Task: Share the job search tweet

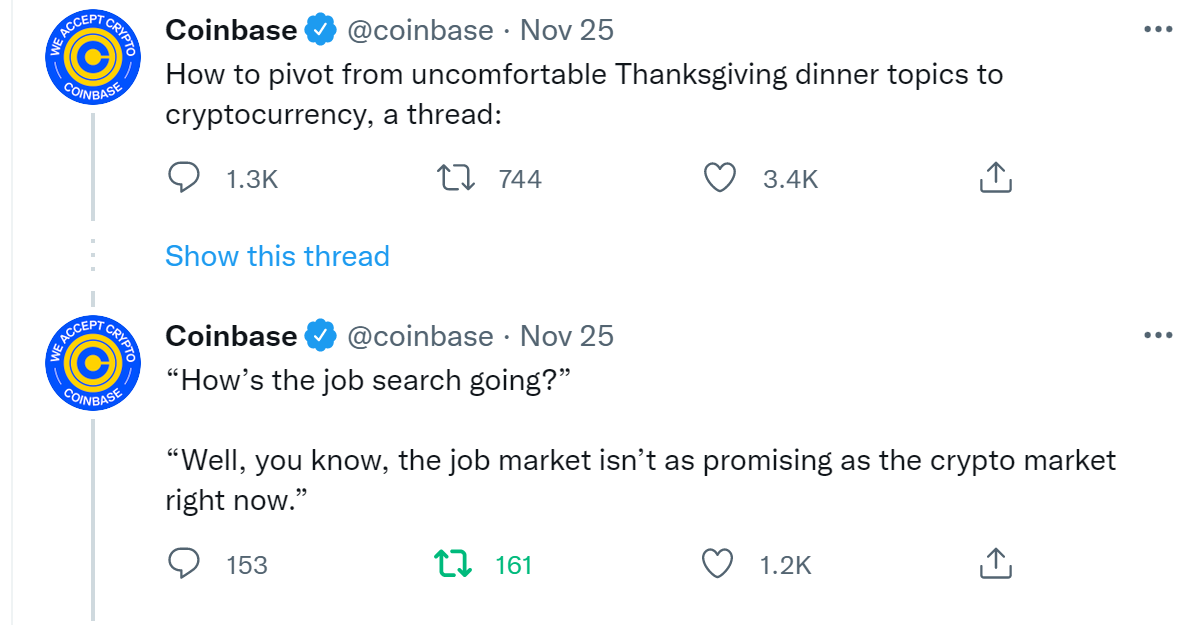Action: (995, 563)
